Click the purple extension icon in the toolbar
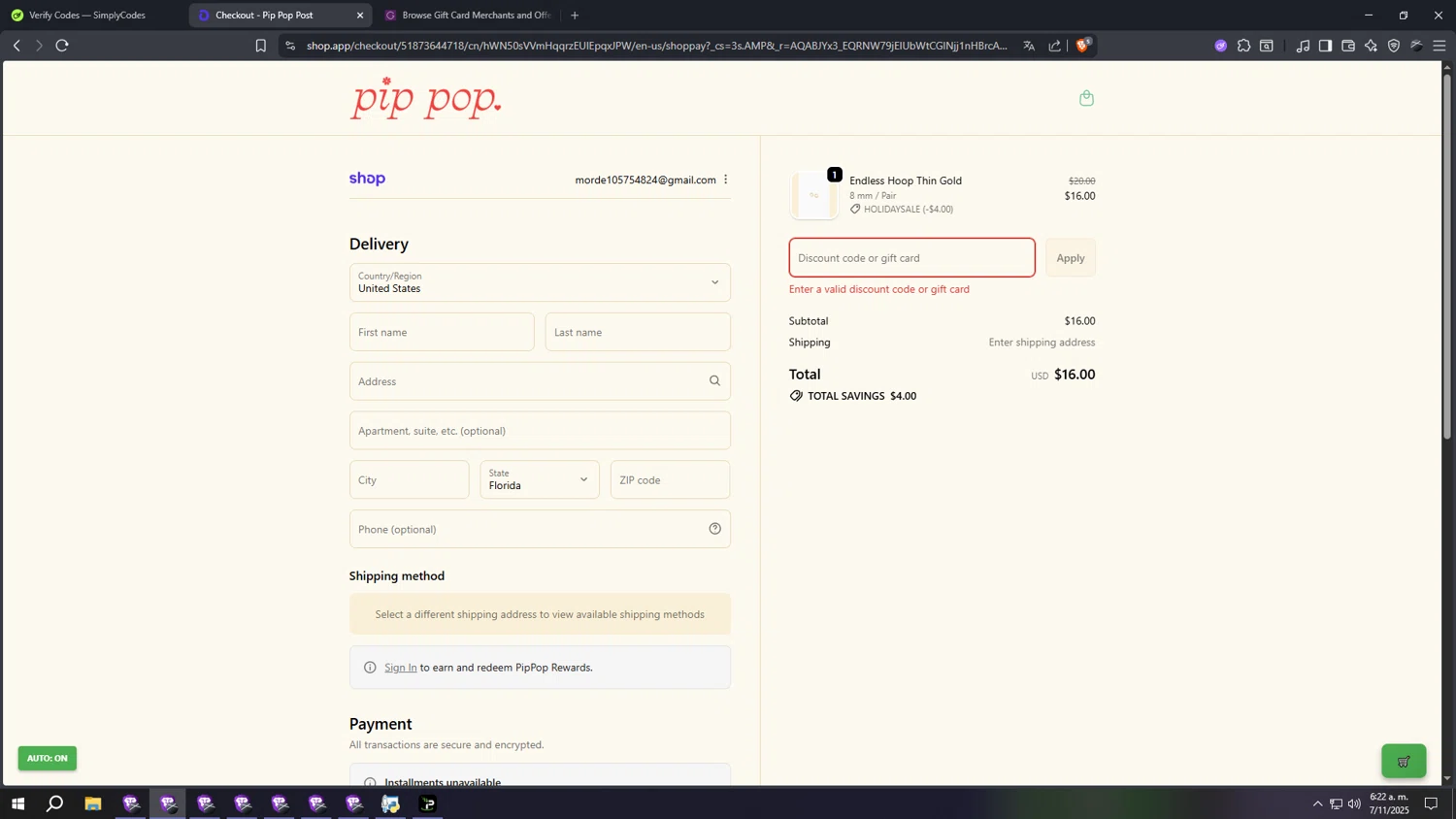The image size is (1456, 819). pyautogui.click(x=1220, y=46)
